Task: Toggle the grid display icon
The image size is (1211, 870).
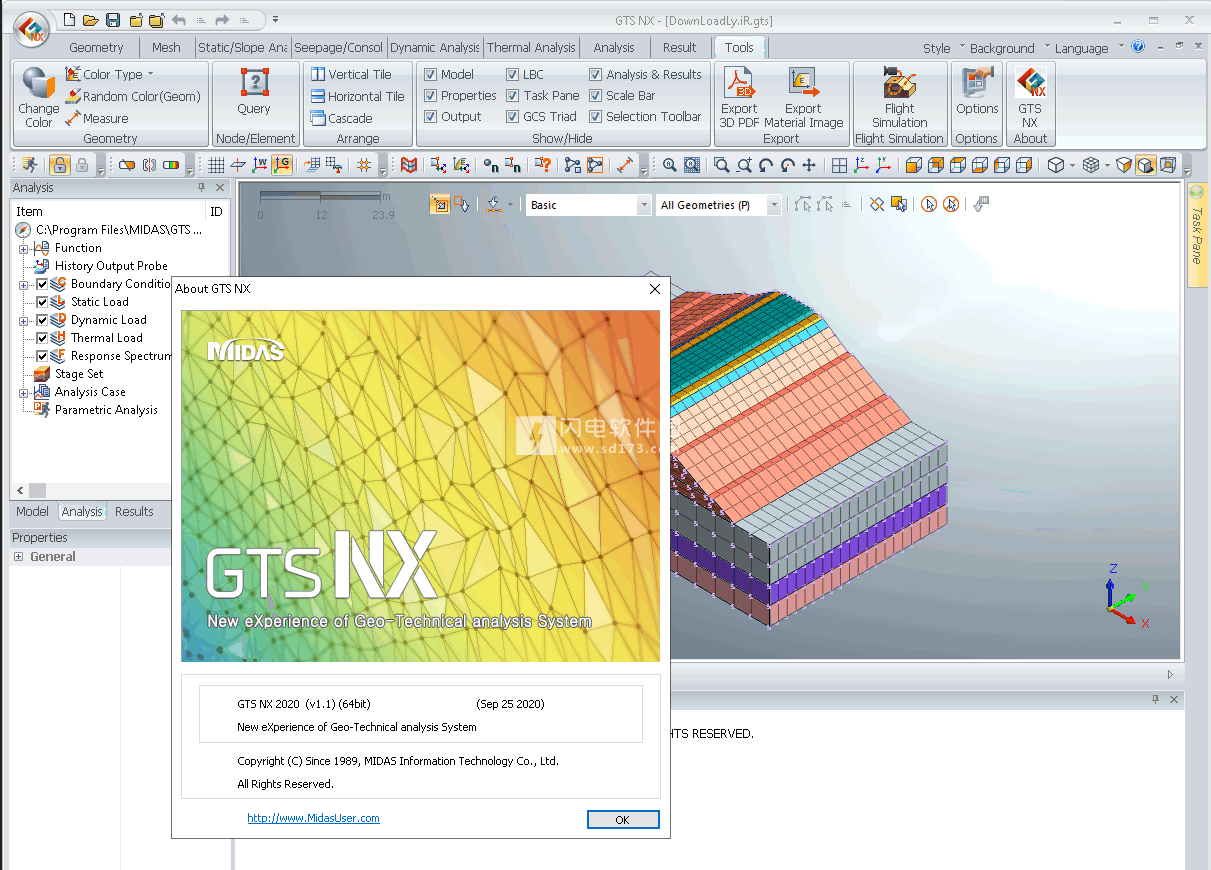Action: click(x=216, y=165)
